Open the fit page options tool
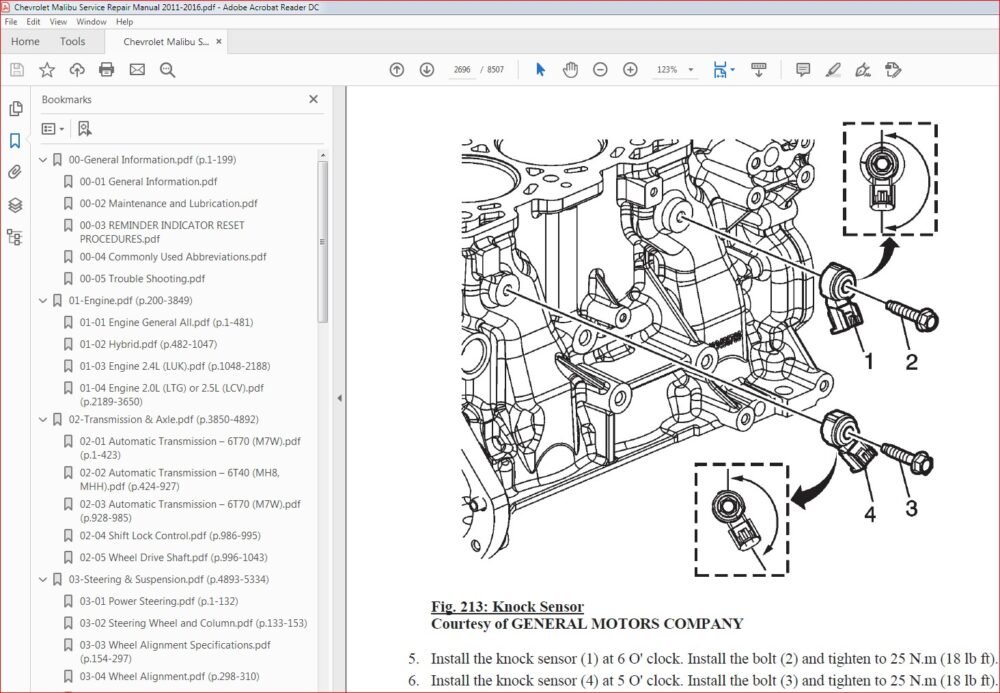1000x693 pixels. 723,69
